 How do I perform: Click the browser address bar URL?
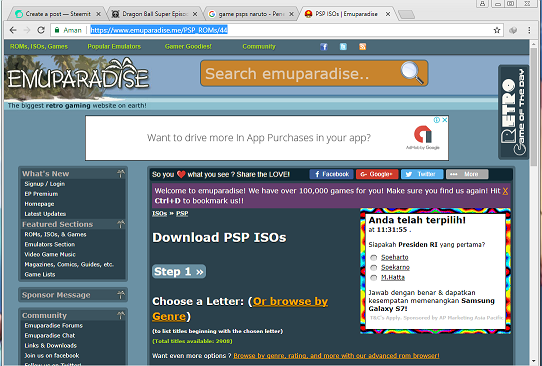(159, 30)
